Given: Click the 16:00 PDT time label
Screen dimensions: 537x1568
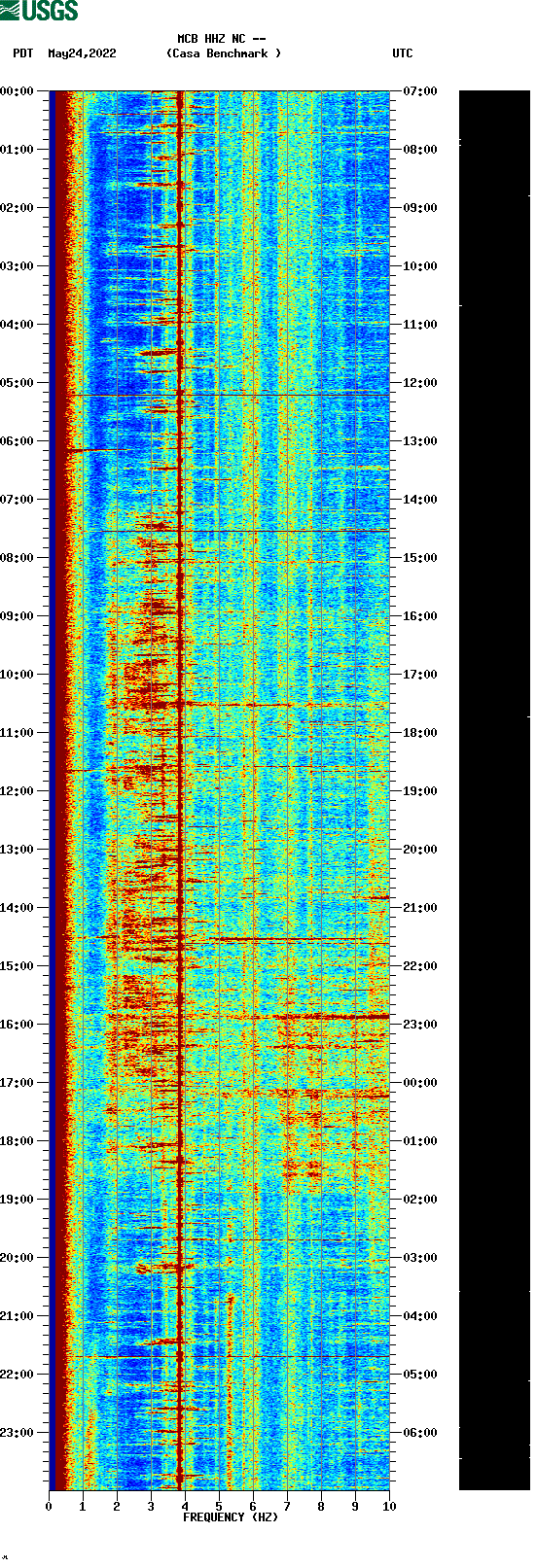Looking at the screenshot, I should coord(17,1025).
